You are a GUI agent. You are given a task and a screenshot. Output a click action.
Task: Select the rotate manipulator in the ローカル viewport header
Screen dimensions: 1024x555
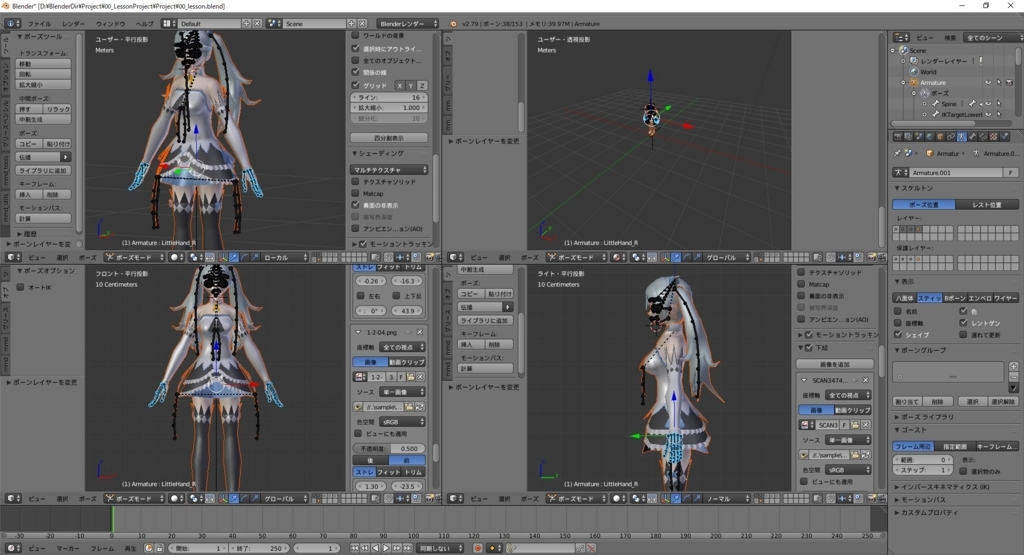244,257
